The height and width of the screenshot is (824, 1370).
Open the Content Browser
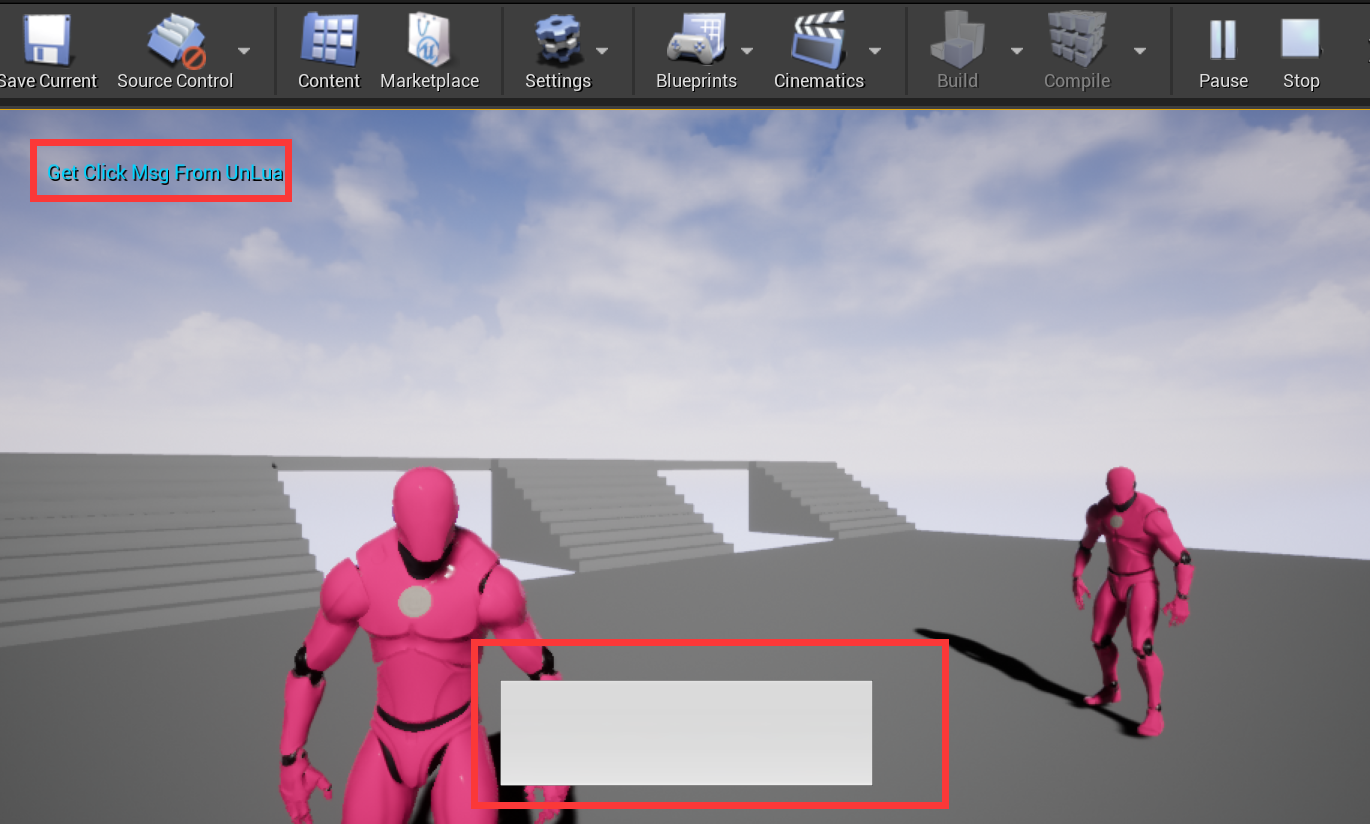[328, 40]
